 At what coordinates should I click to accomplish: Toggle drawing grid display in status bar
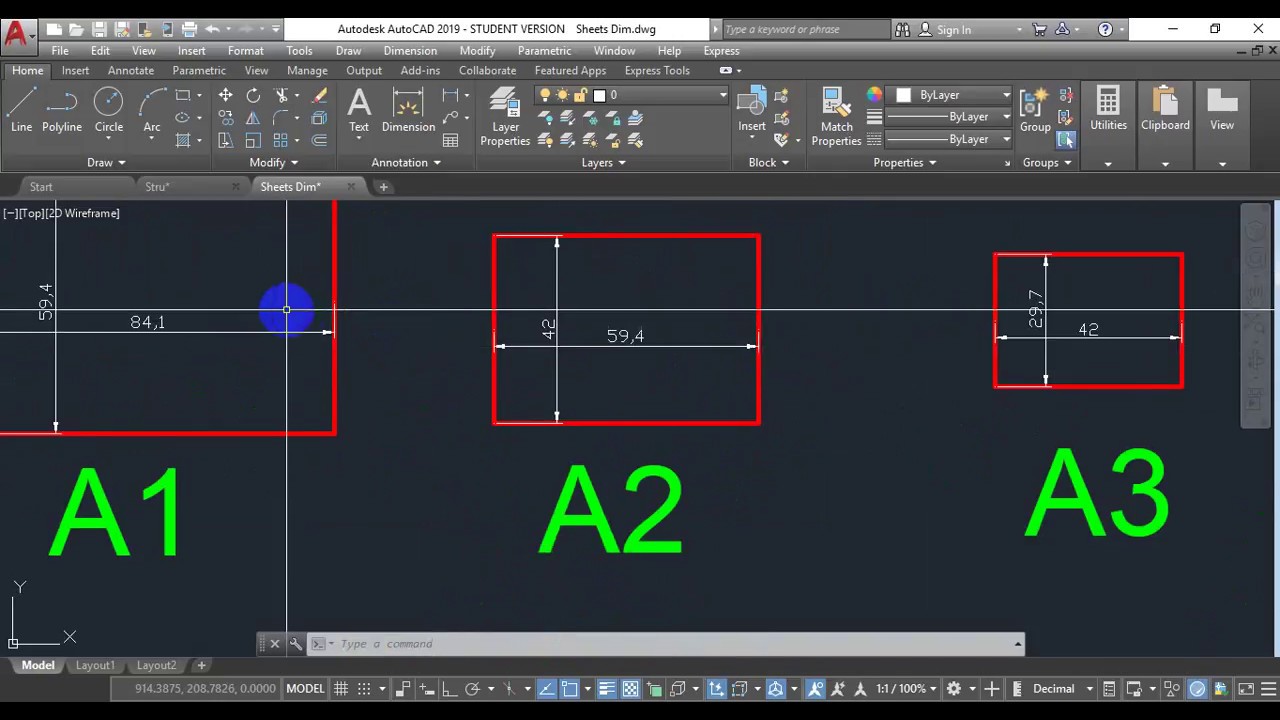click(x=341, y=688)
